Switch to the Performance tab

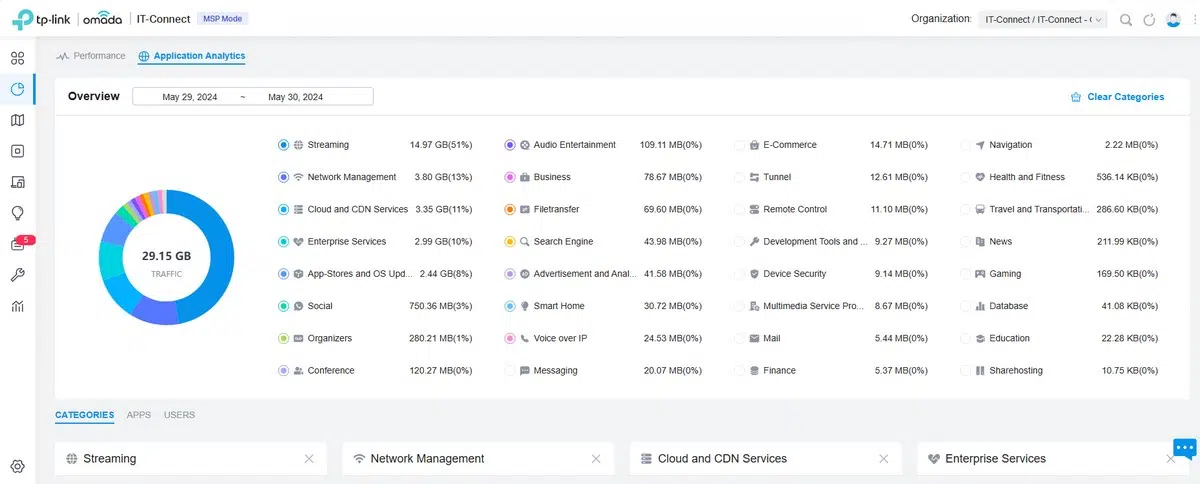(x=92, y=56)
